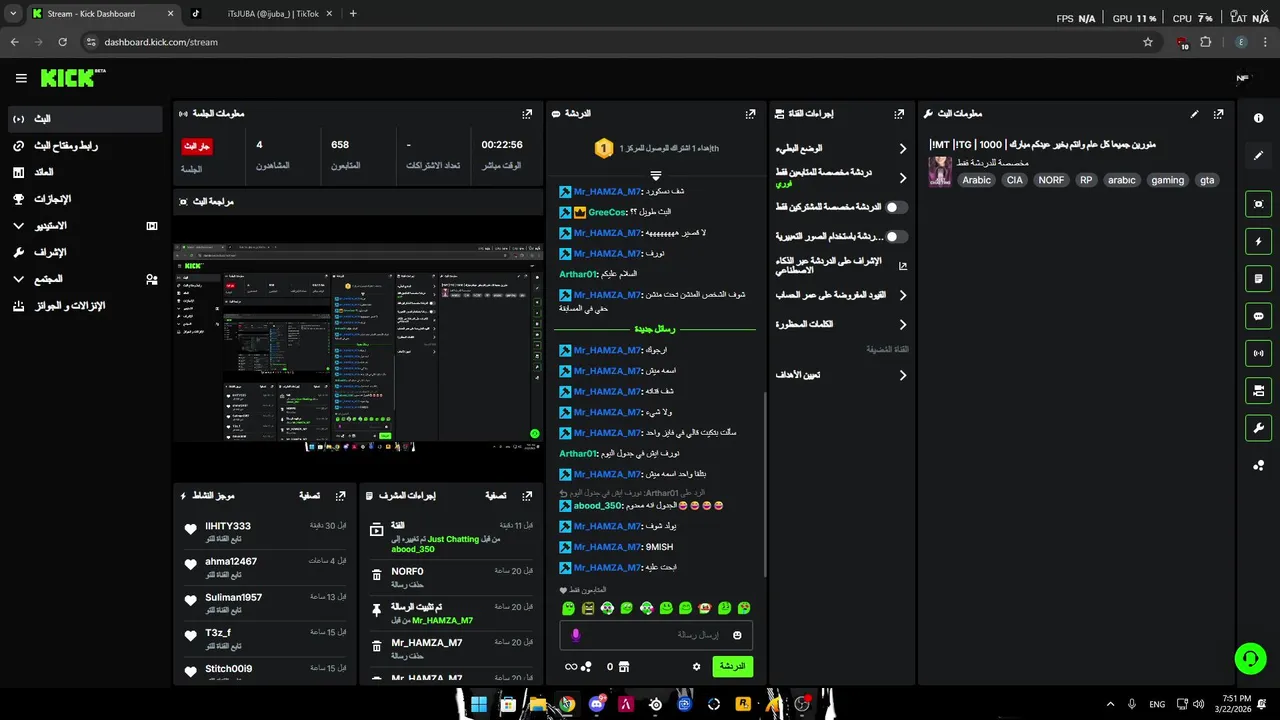1280x720 pixels.
Task: Open the stream section in left sidebar
Action: pos(85,119)
